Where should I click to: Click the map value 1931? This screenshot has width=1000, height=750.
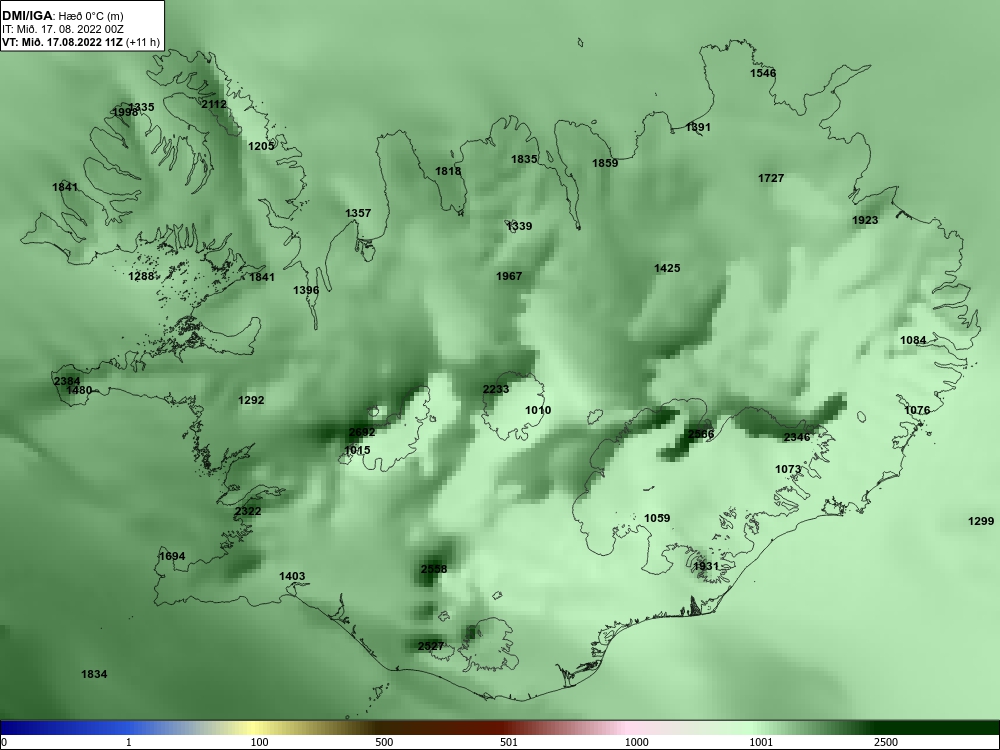tap(706, 566)
